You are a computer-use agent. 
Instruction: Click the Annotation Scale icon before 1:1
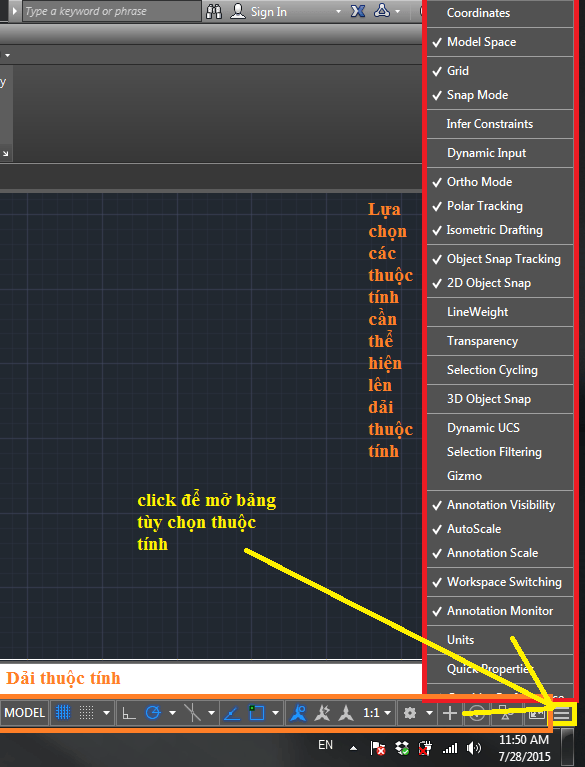coord(346,713)
